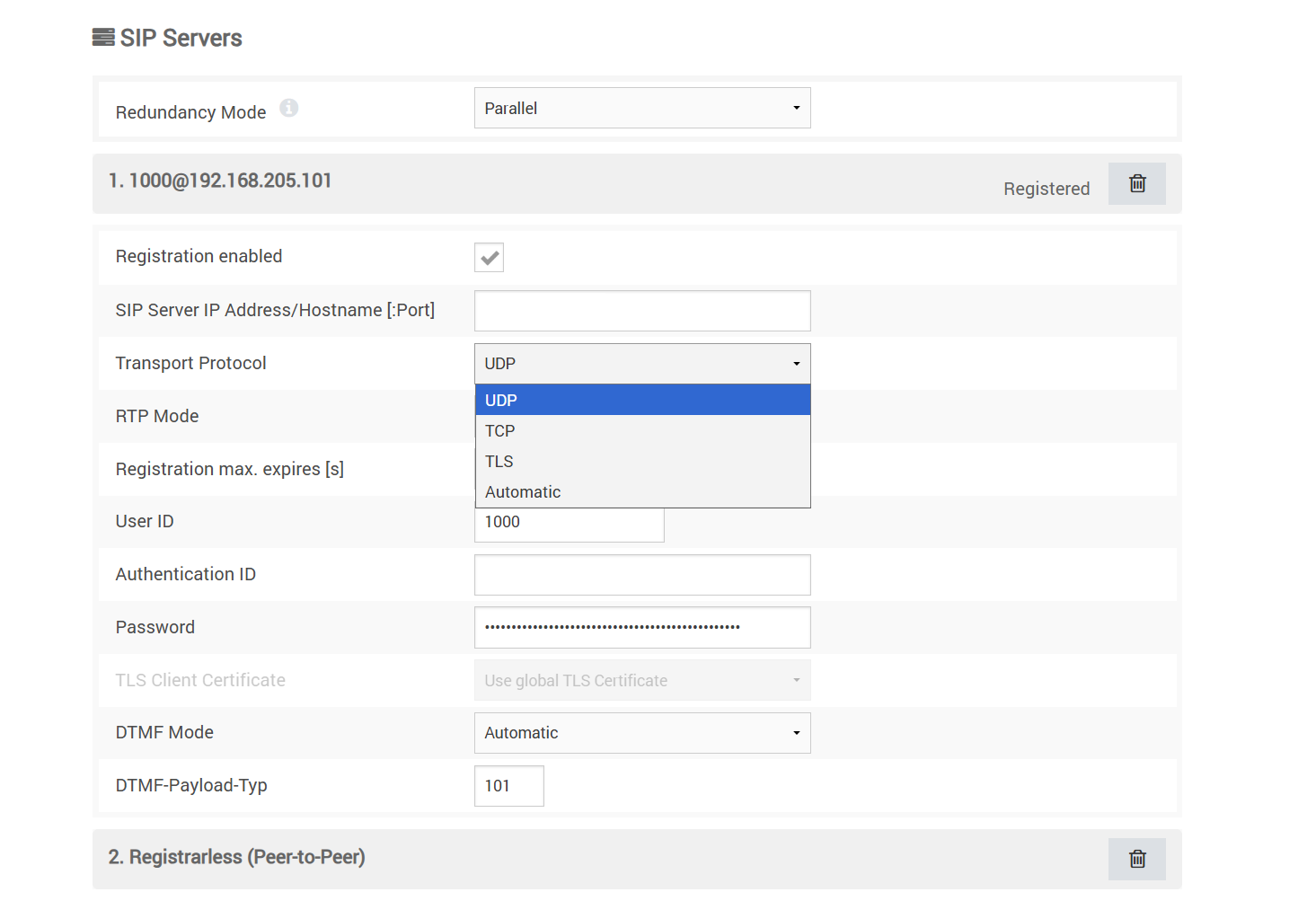1316x901 pixels.
Task: Click the SIP Server IP Address field
Action: [641, 311]
